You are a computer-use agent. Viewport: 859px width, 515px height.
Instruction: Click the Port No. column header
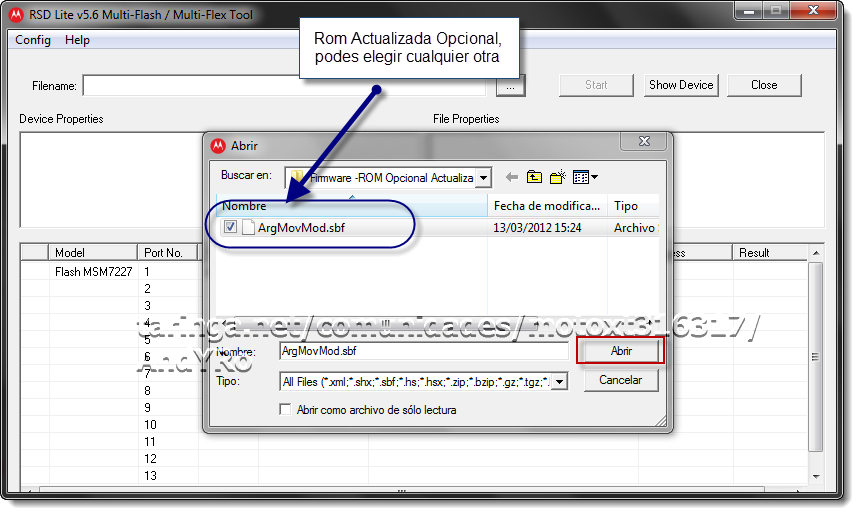[x=168, y=253]
